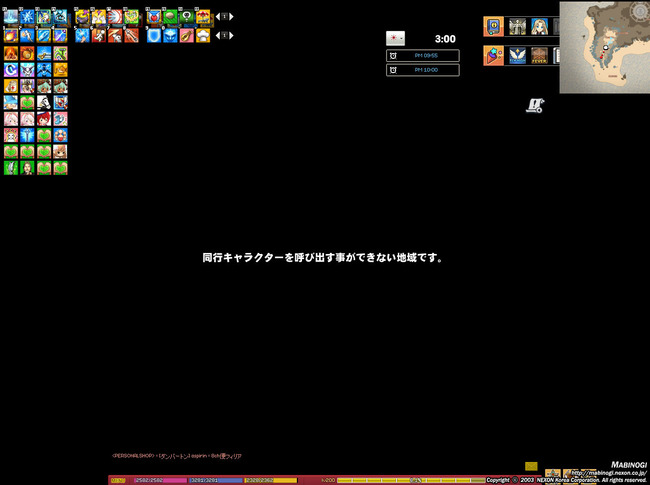Select the pink pickaxe tool icon
The width and height of the screenshot is (650, 485).
(x=60, y=53)
